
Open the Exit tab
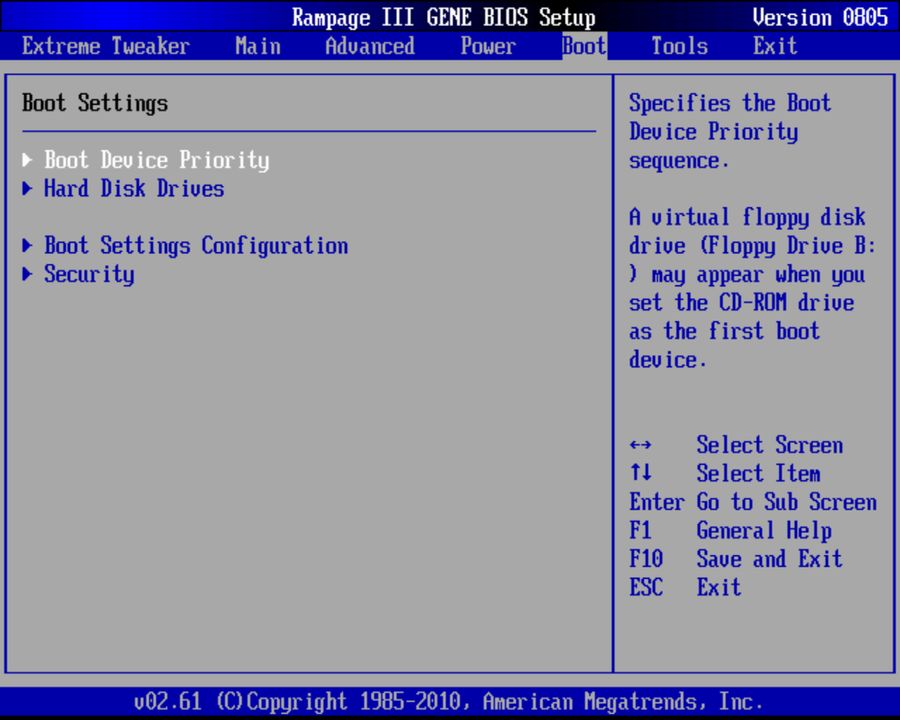[x=775, y=46]
